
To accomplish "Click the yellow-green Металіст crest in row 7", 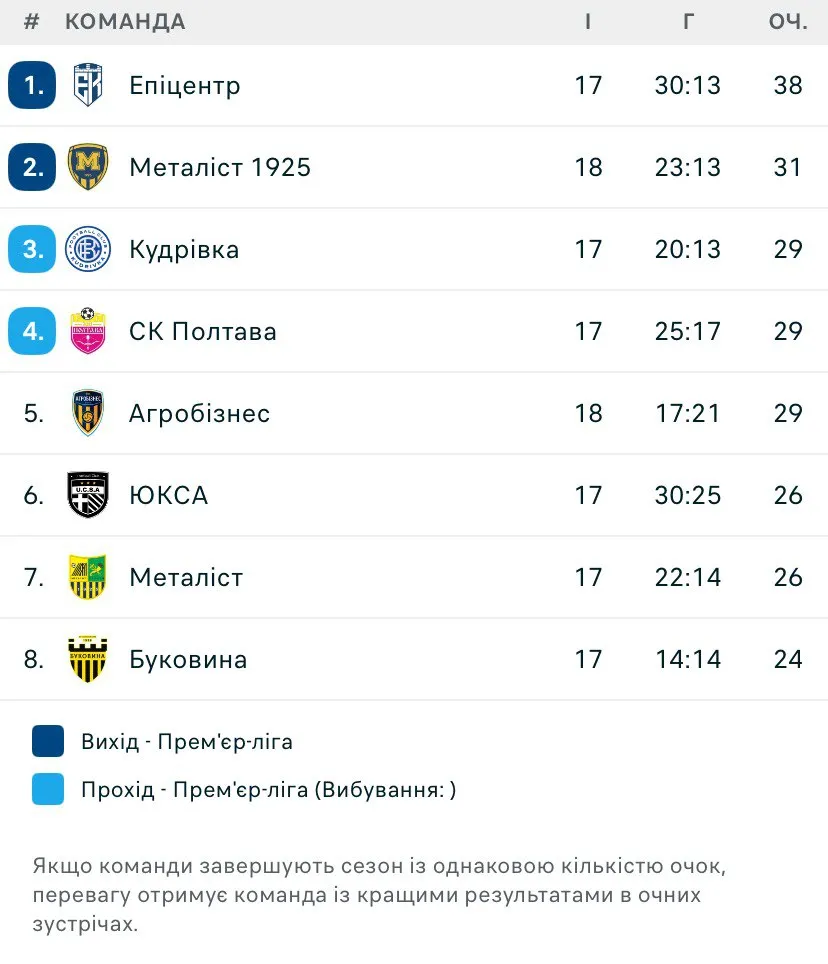I will 88,577.
